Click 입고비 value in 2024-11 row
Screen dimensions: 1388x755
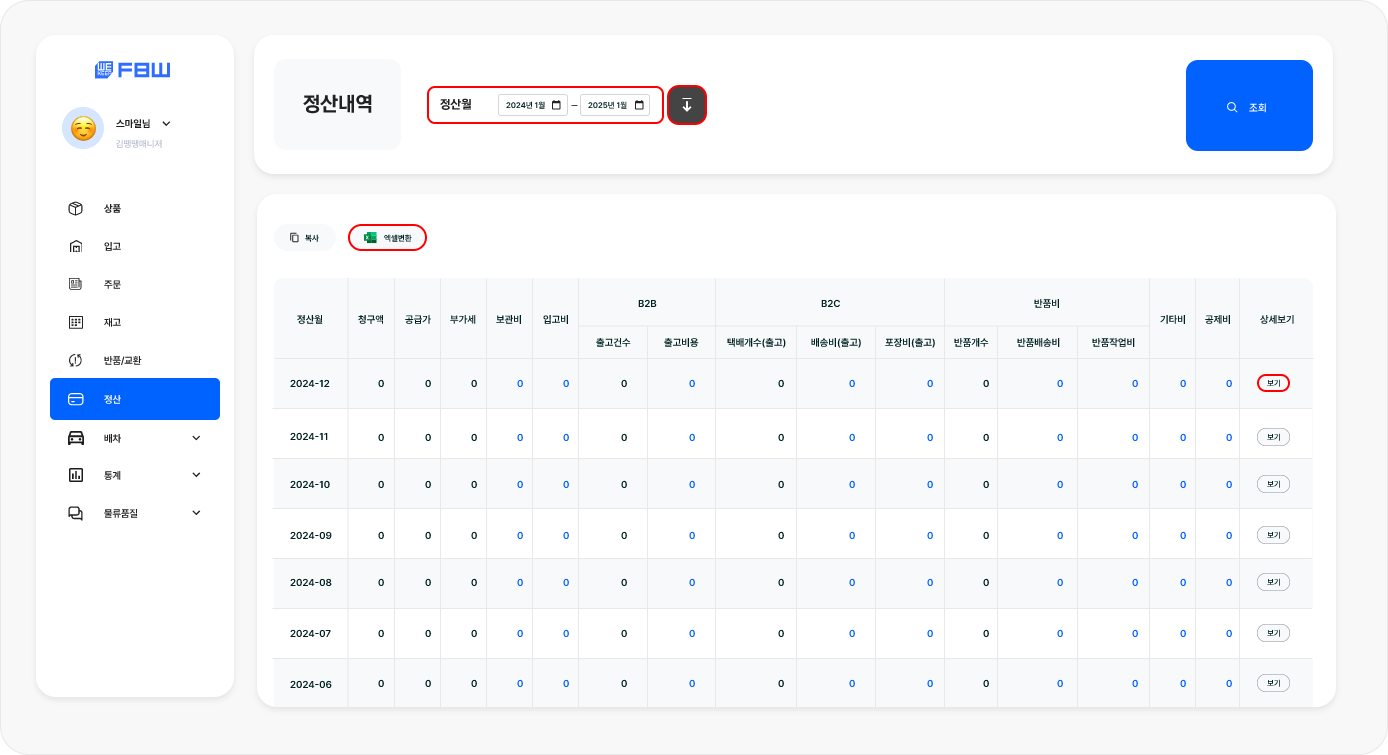click(x=566, y=437)
